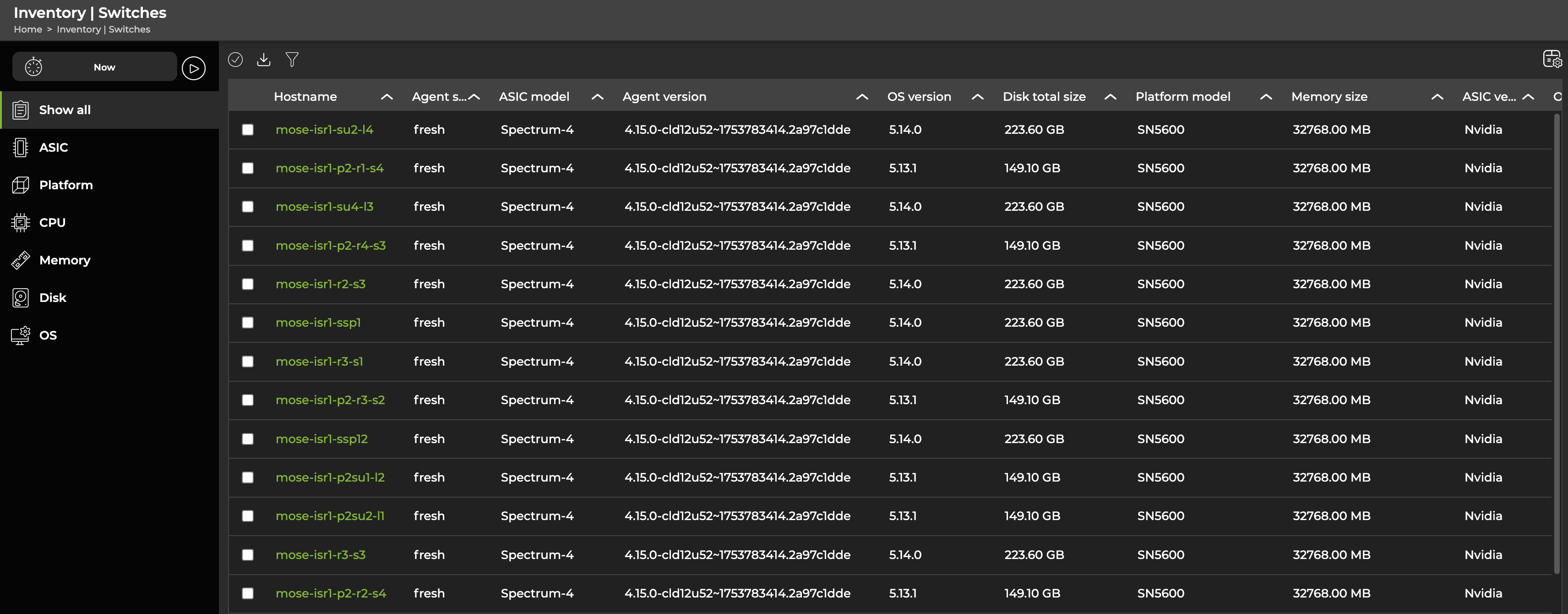
Task: Open the mose-isr1-p2-r1-s4 hostname link
Action: [x=329, y=168]
